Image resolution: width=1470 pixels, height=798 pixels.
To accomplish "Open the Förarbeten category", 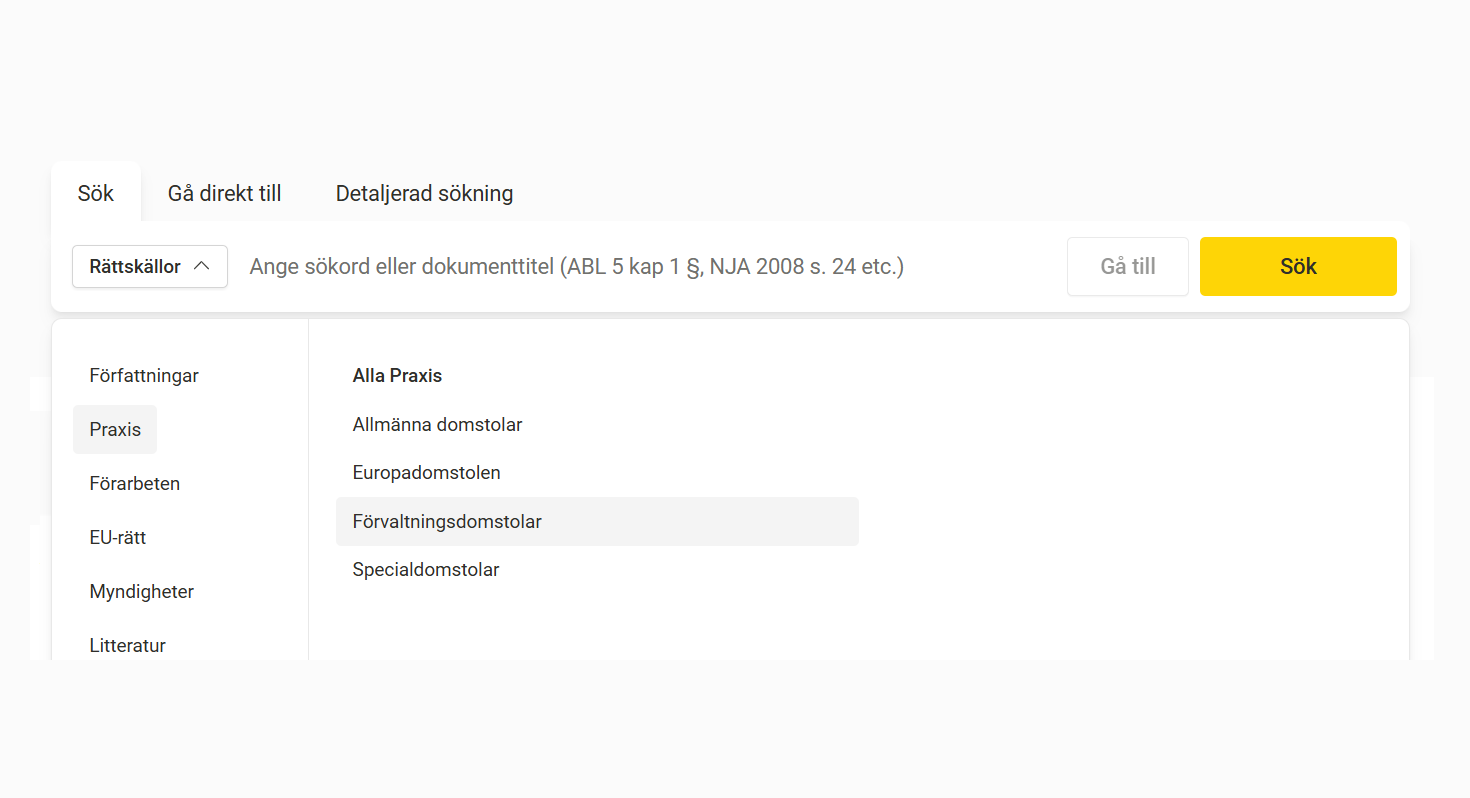I will [x=135, y=484].
